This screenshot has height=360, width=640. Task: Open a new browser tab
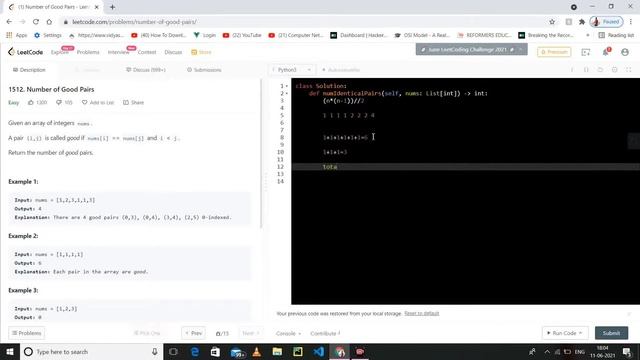[x=112, y=7]
